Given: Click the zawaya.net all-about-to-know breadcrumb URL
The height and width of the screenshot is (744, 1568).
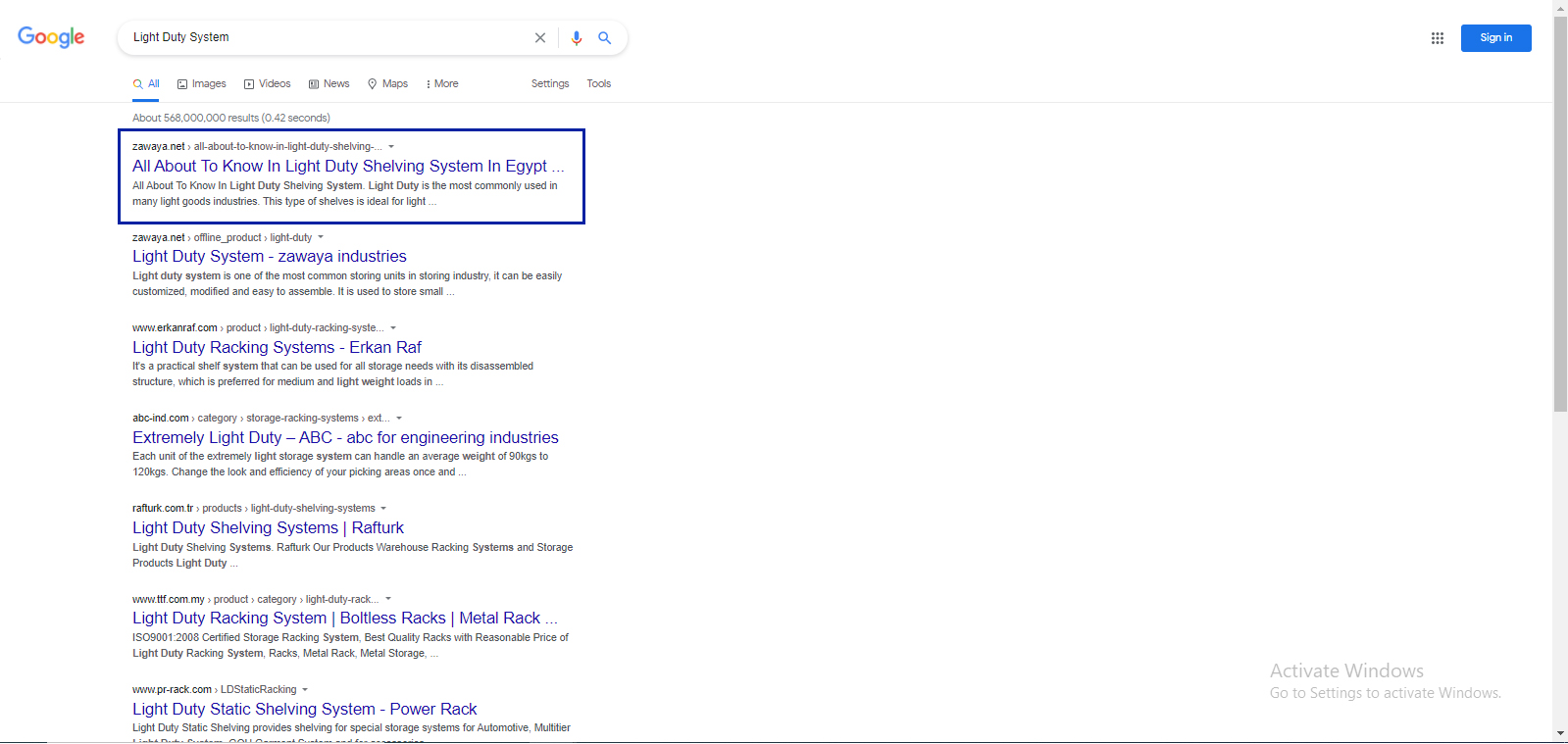Looking at the screenshot, I should point(258,147).
